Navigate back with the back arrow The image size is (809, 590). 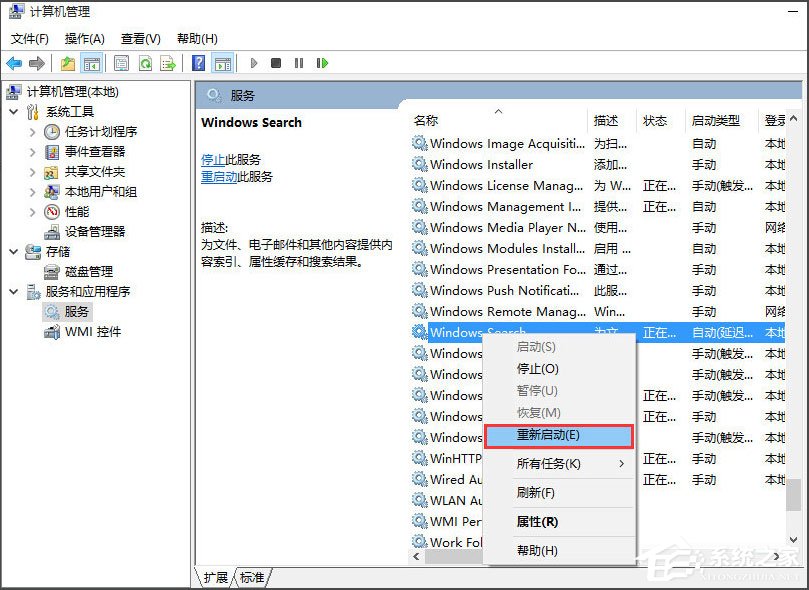point(14,63)
